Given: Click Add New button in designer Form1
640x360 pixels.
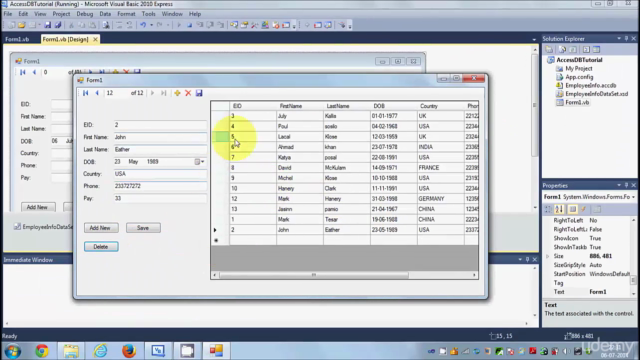Looking at the screenshot, I should pos(37,207).
